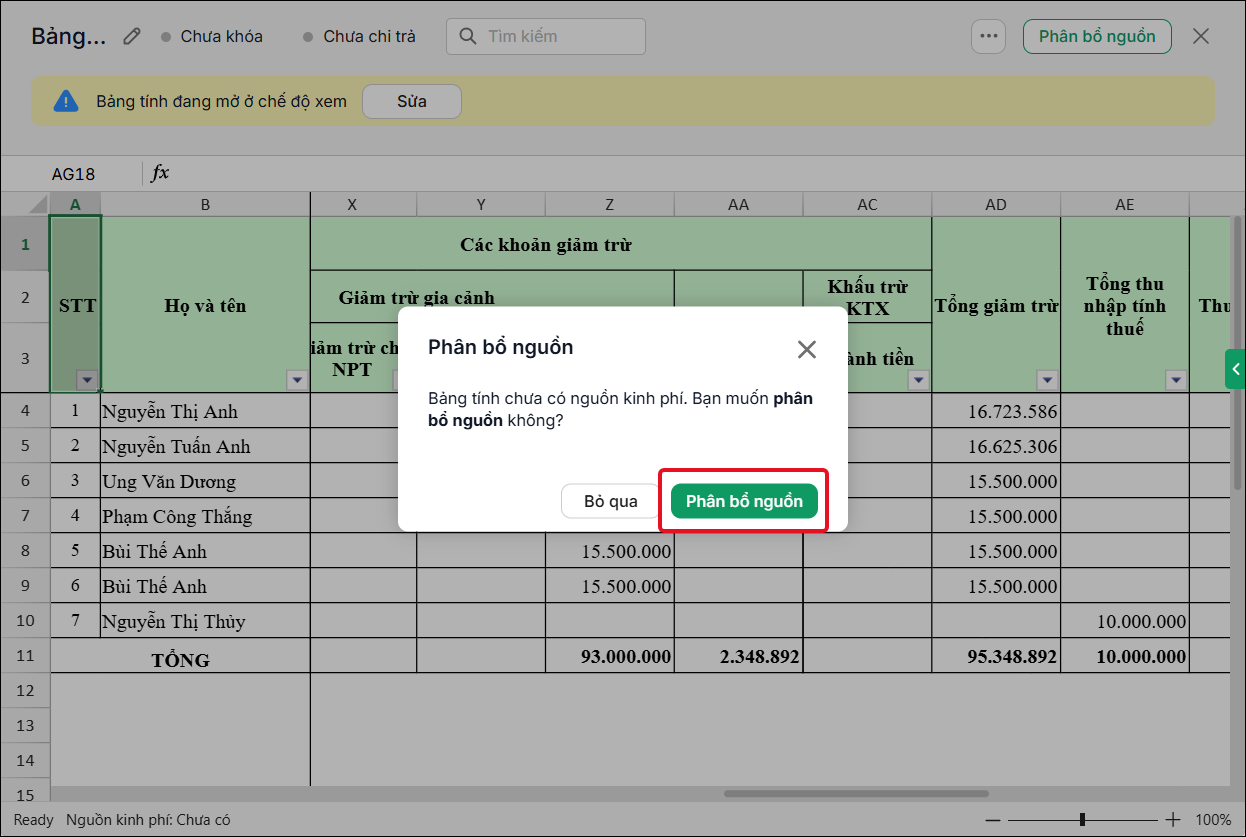Open the Thành tiền filter dropdown
Screen dimensions: 1246x837
point(917,380)
